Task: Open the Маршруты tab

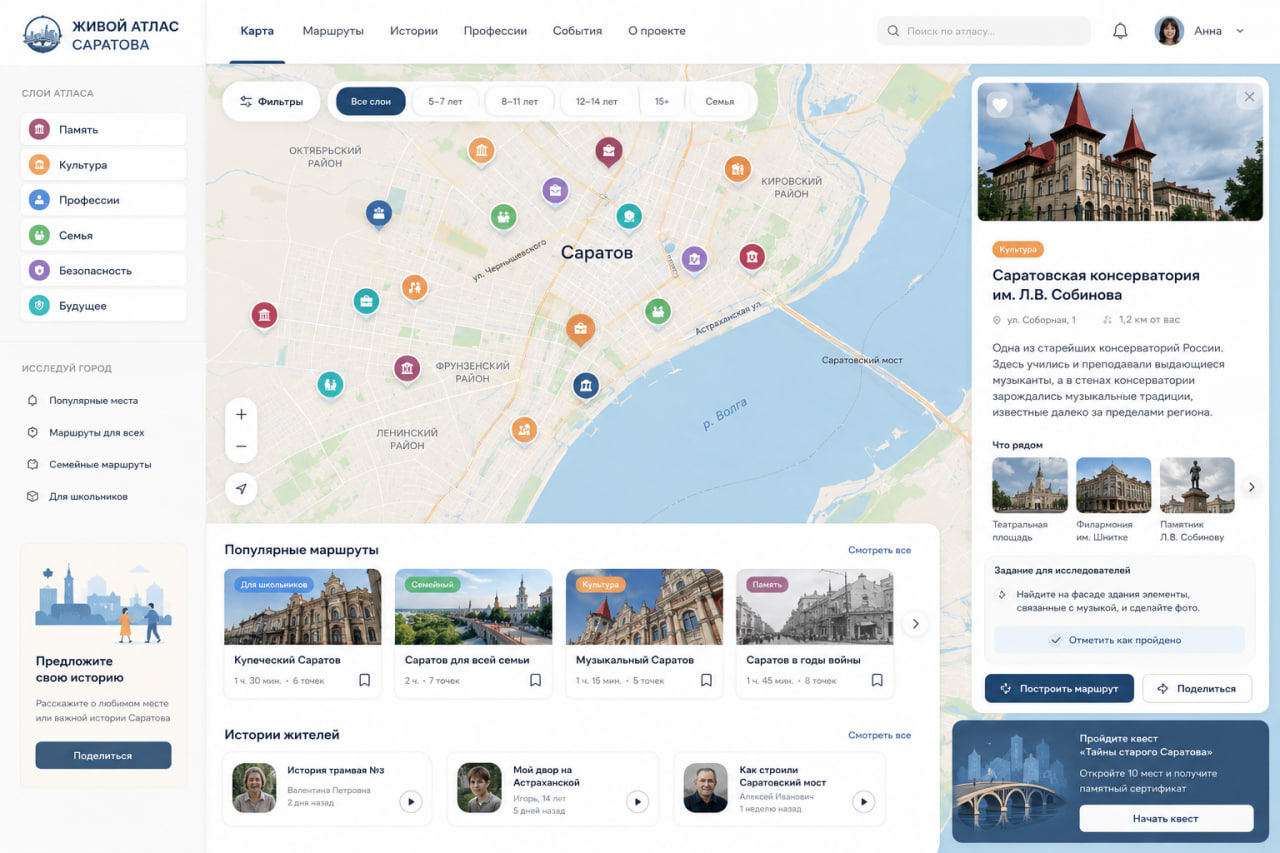Action: [x=333, y=31]
